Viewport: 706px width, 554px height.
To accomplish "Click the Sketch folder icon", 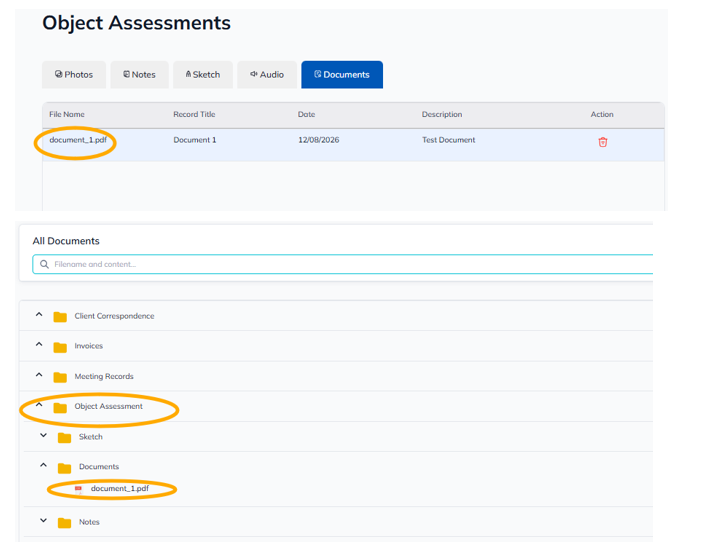I will [x=64, y=437].
